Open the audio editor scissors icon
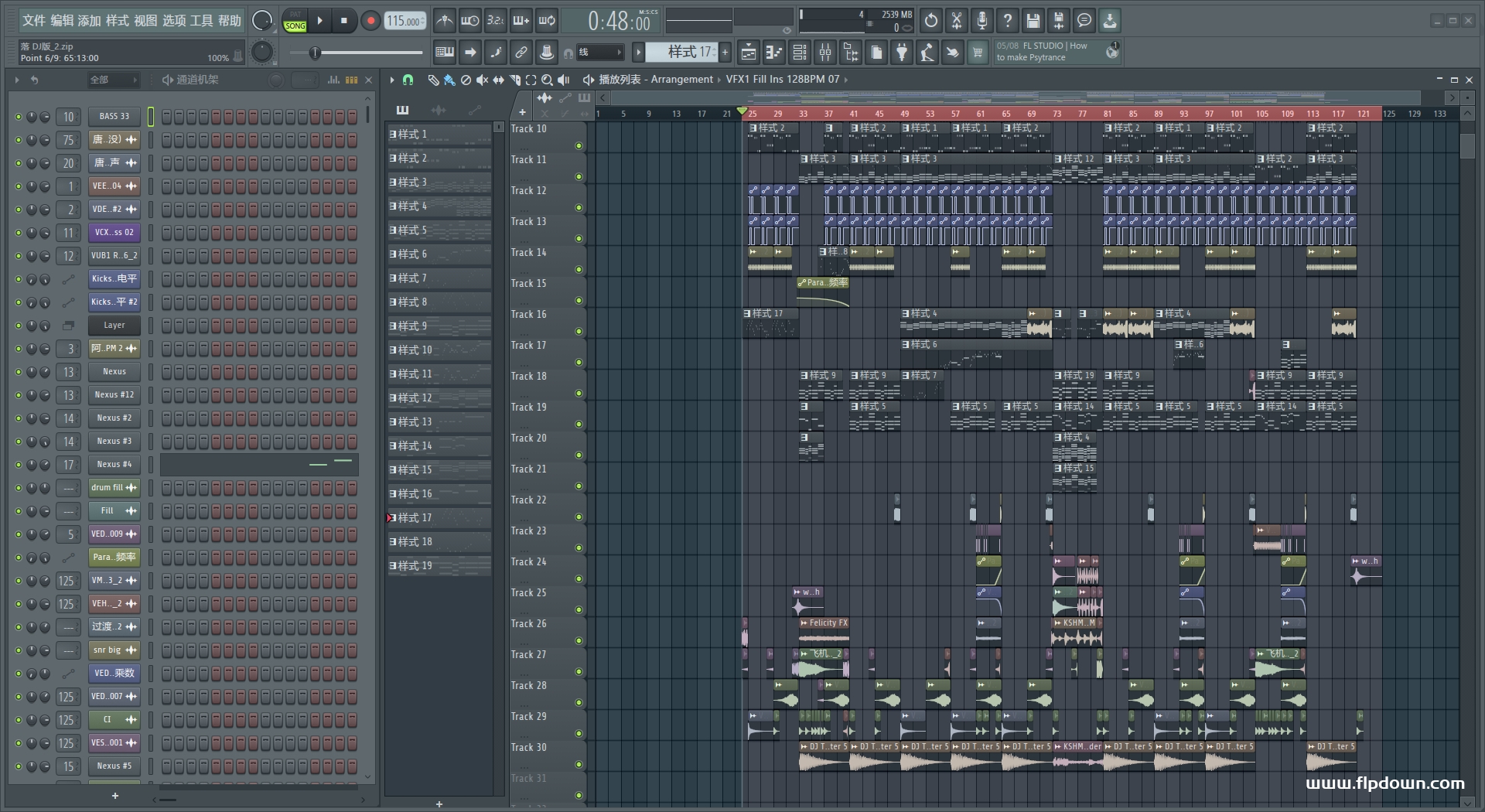 tap(957, 21)
